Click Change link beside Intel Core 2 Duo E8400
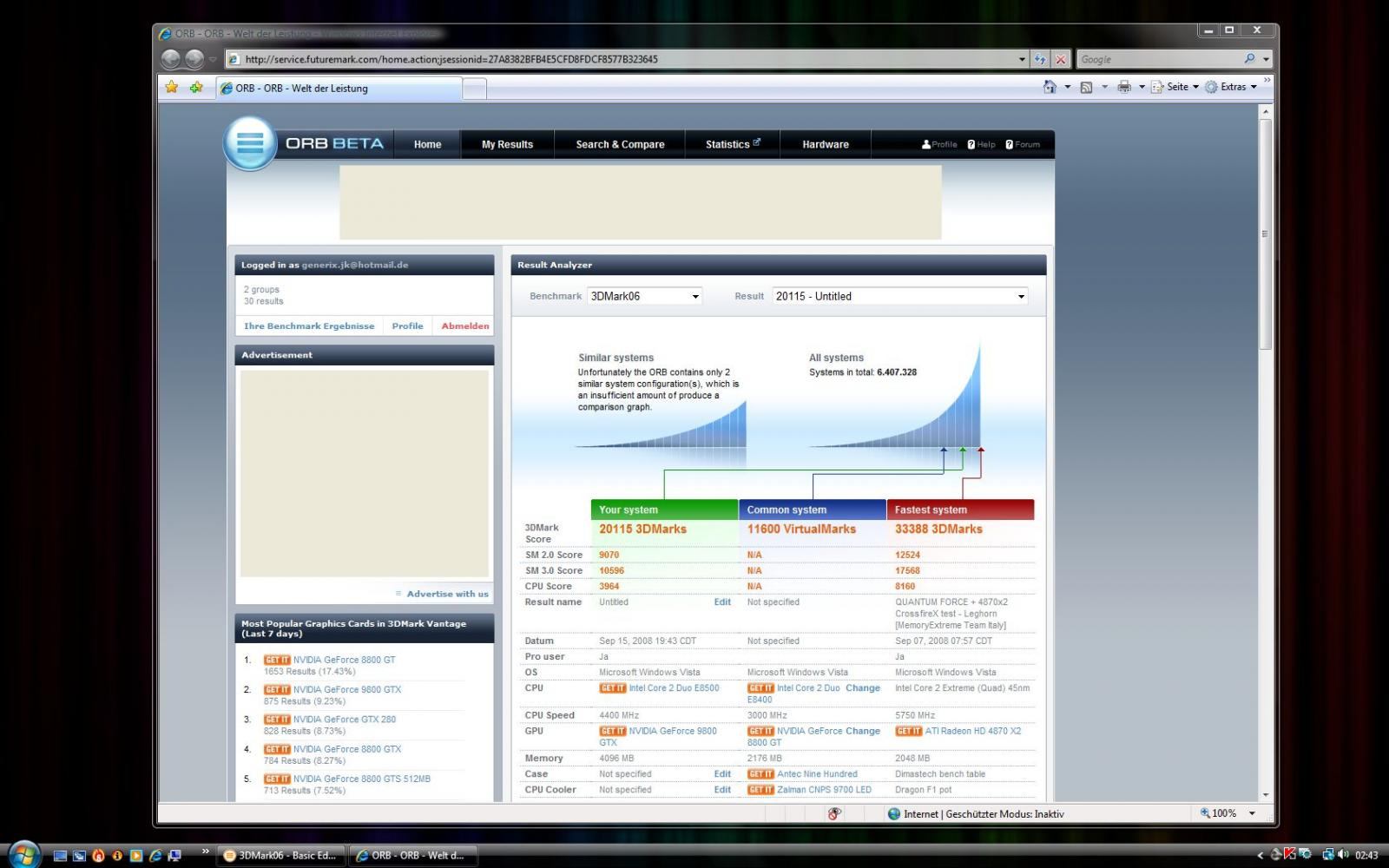Image resolution: width=1389 pixels, height=868 pixels. coord(863,687)
